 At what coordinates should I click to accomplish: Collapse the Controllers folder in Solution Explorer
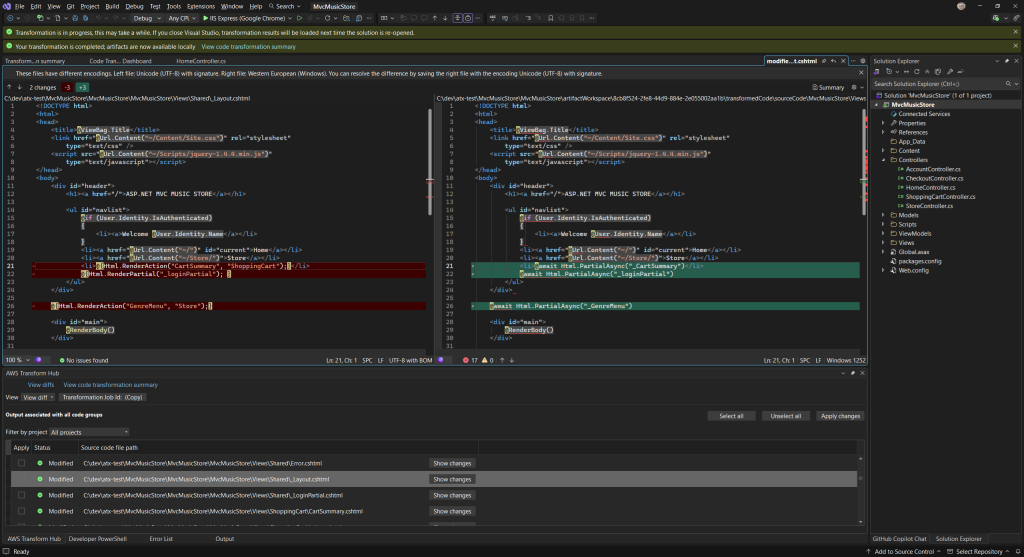click(883, 160)
